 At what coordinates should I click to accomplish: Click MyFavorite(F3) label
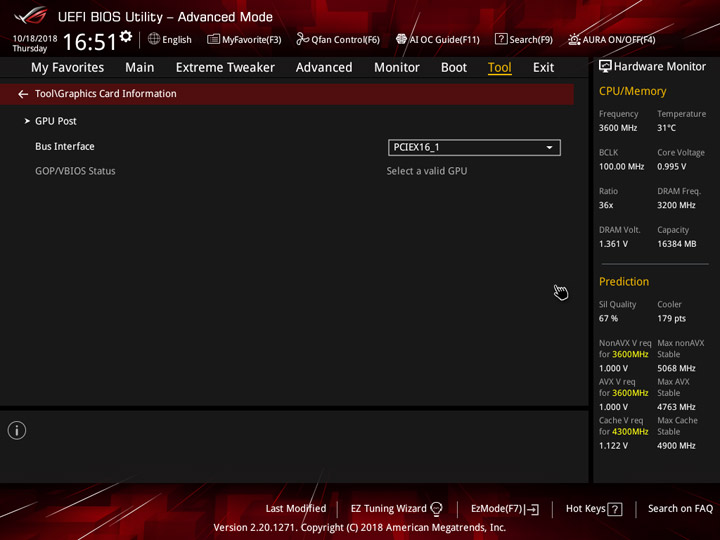coord(252,39)
